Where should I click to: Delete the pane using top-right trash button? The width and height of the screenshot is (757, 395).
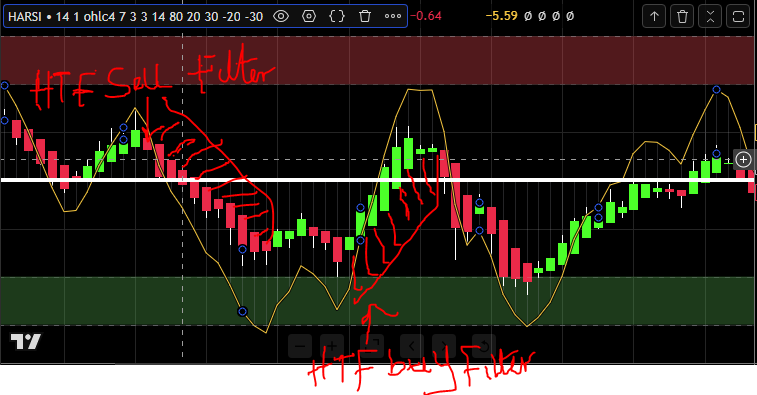pos(682,16)
